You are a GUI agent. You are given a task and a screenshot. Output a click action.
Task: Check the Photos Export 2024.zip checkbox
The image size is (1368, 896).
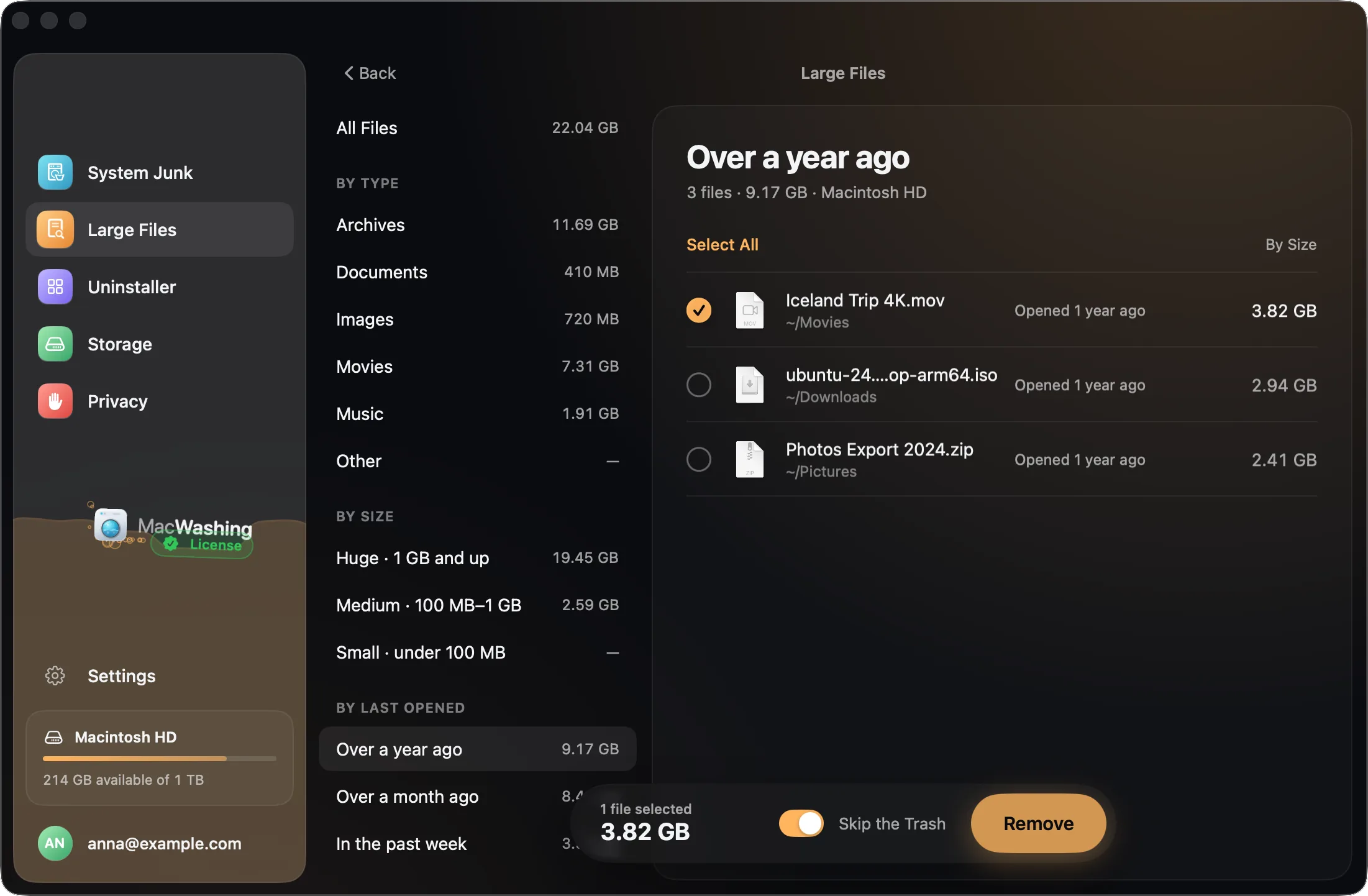pos(699,459)
